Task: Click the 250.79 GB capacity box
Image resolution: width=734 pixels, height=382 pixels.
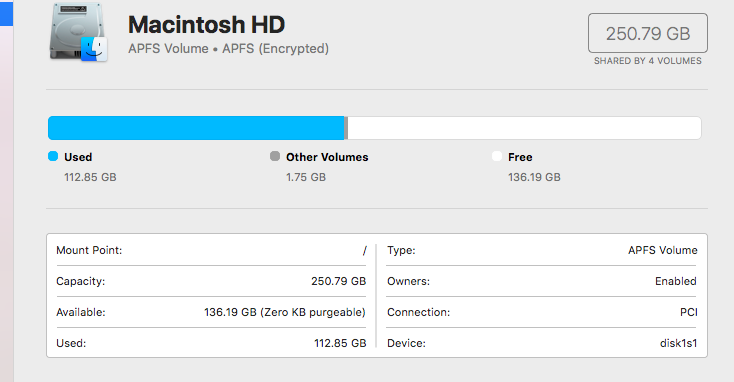Action: click(x=648, y=33)
